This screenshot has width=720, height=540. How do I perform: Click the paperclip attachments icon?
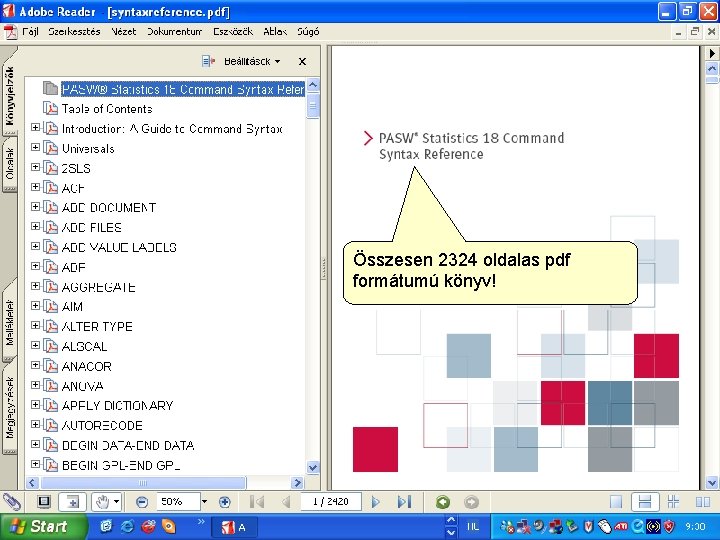12,502
